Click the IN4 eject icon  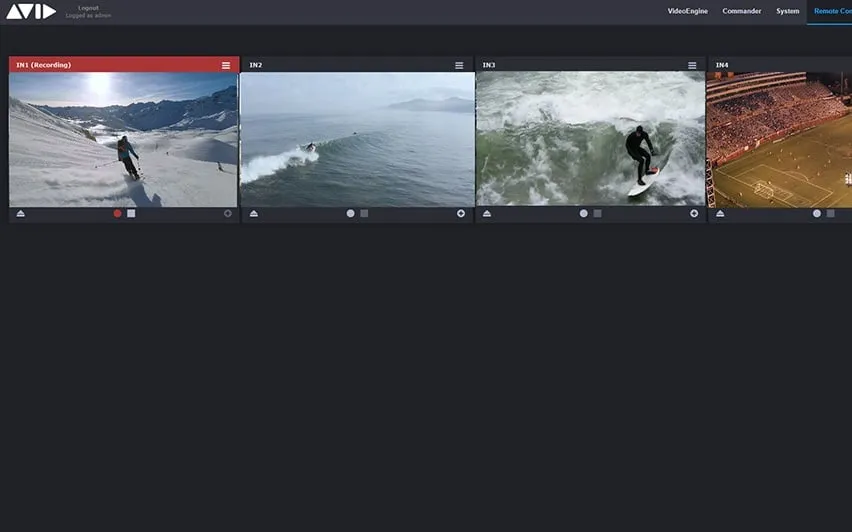[720, 214]
